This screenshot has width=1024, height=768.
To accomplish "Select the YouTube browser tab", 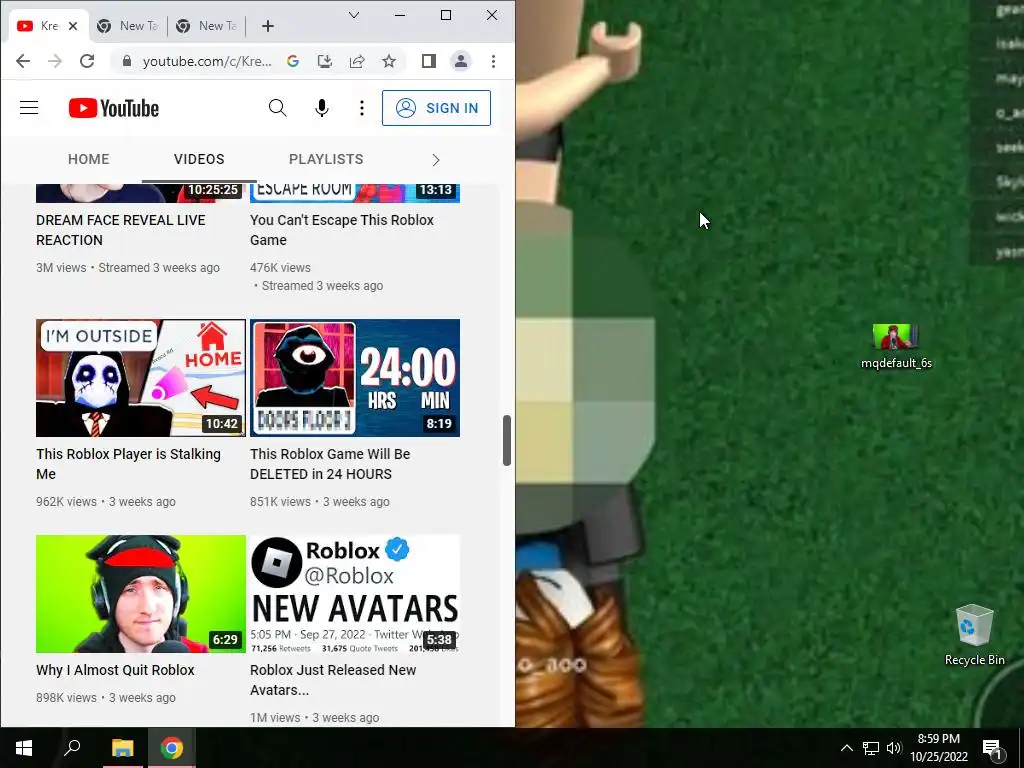I will click(x=46, y=26).
